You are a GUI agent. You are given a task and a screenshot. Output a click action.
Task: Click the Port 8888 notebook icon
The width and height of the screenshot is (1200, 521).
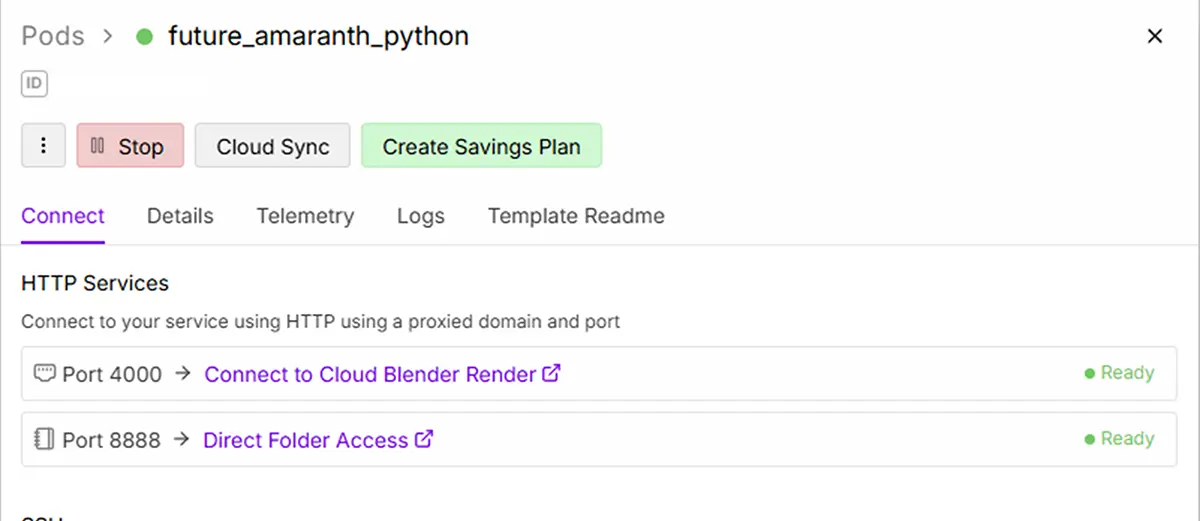point(44,440)
